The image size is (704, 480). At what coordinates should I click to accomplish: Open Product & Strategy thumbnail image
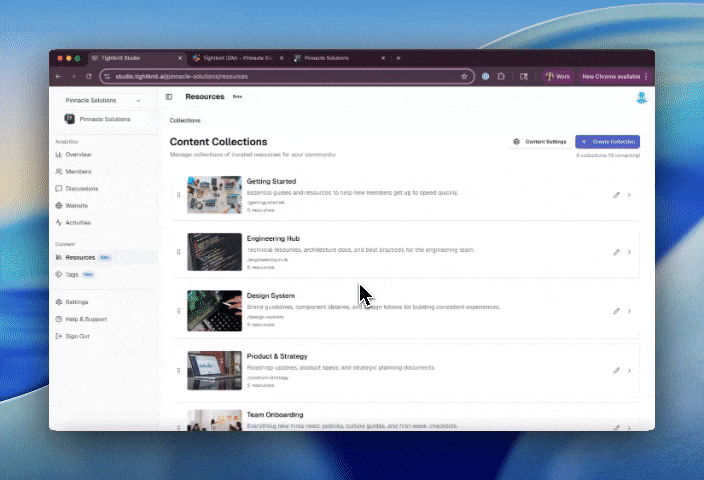(214, 370)
